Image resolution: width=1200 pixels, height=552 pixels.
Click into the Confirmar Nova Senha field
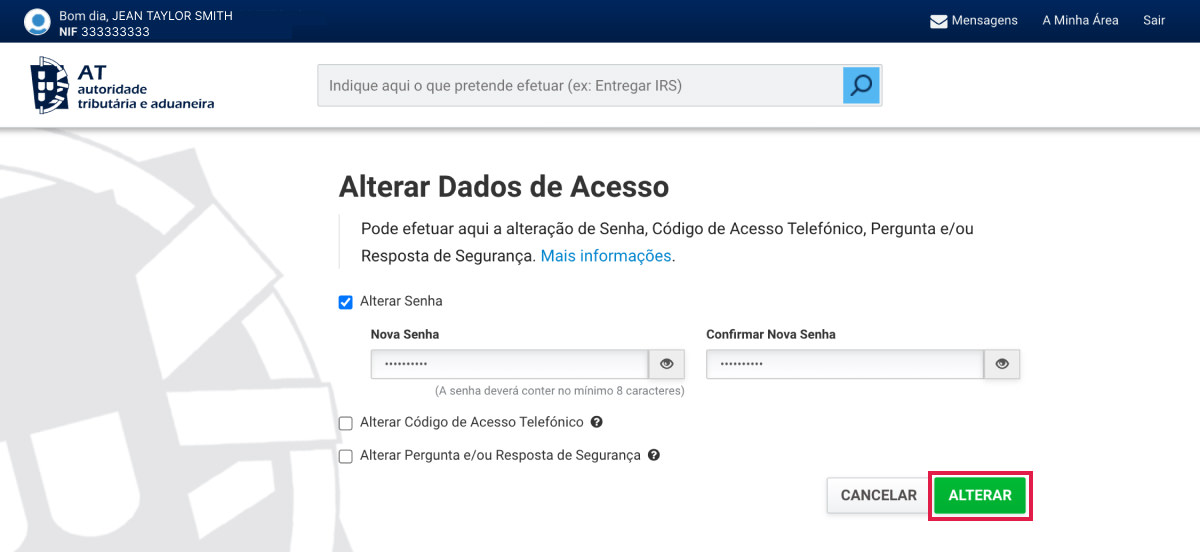[845, 364]
